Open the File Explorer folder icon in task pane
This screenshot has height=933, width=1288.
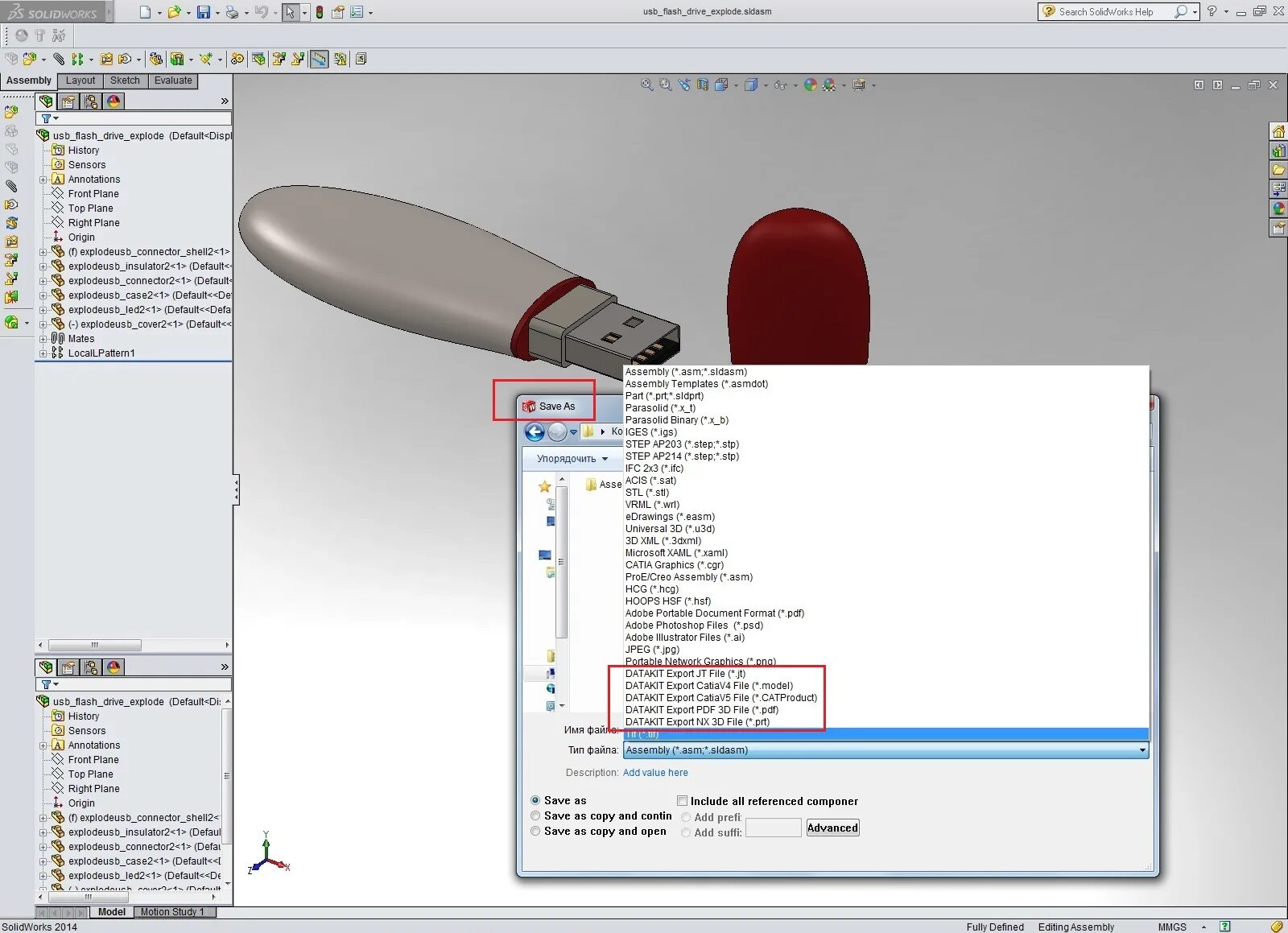click(1278, 170)
